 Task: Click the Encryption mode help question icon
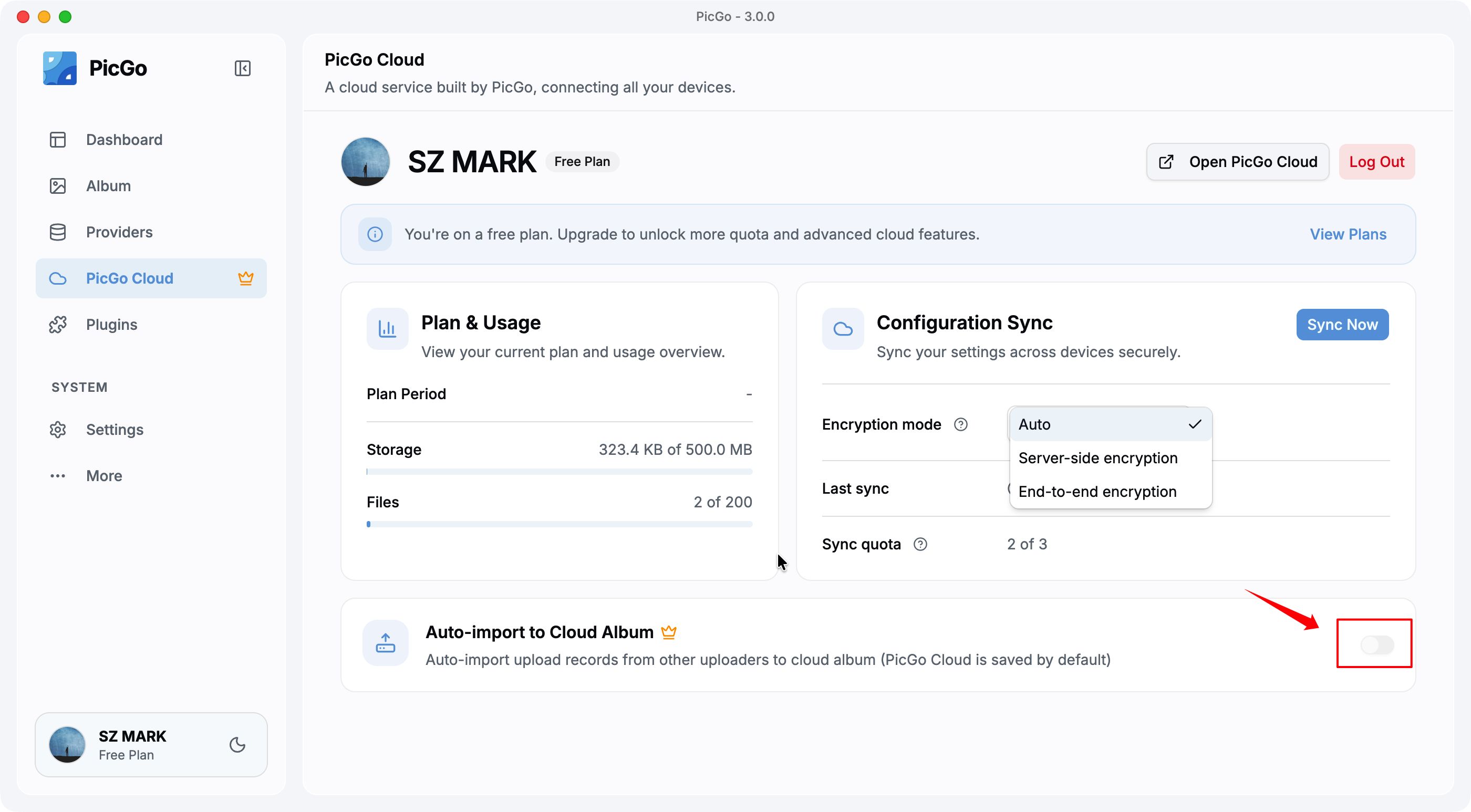pos(960,424)
